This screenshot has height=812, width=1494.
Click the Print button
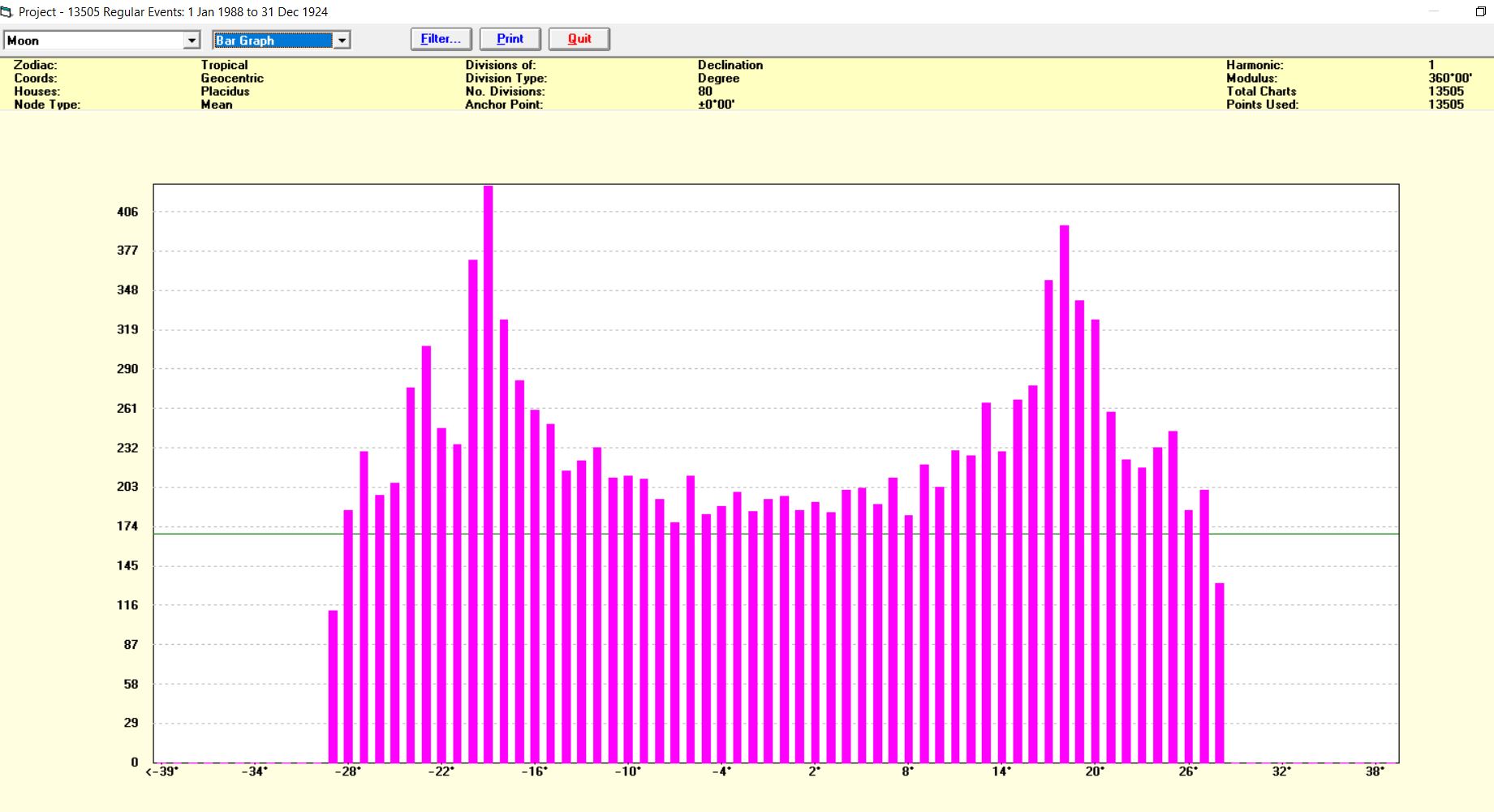point(510,39)
